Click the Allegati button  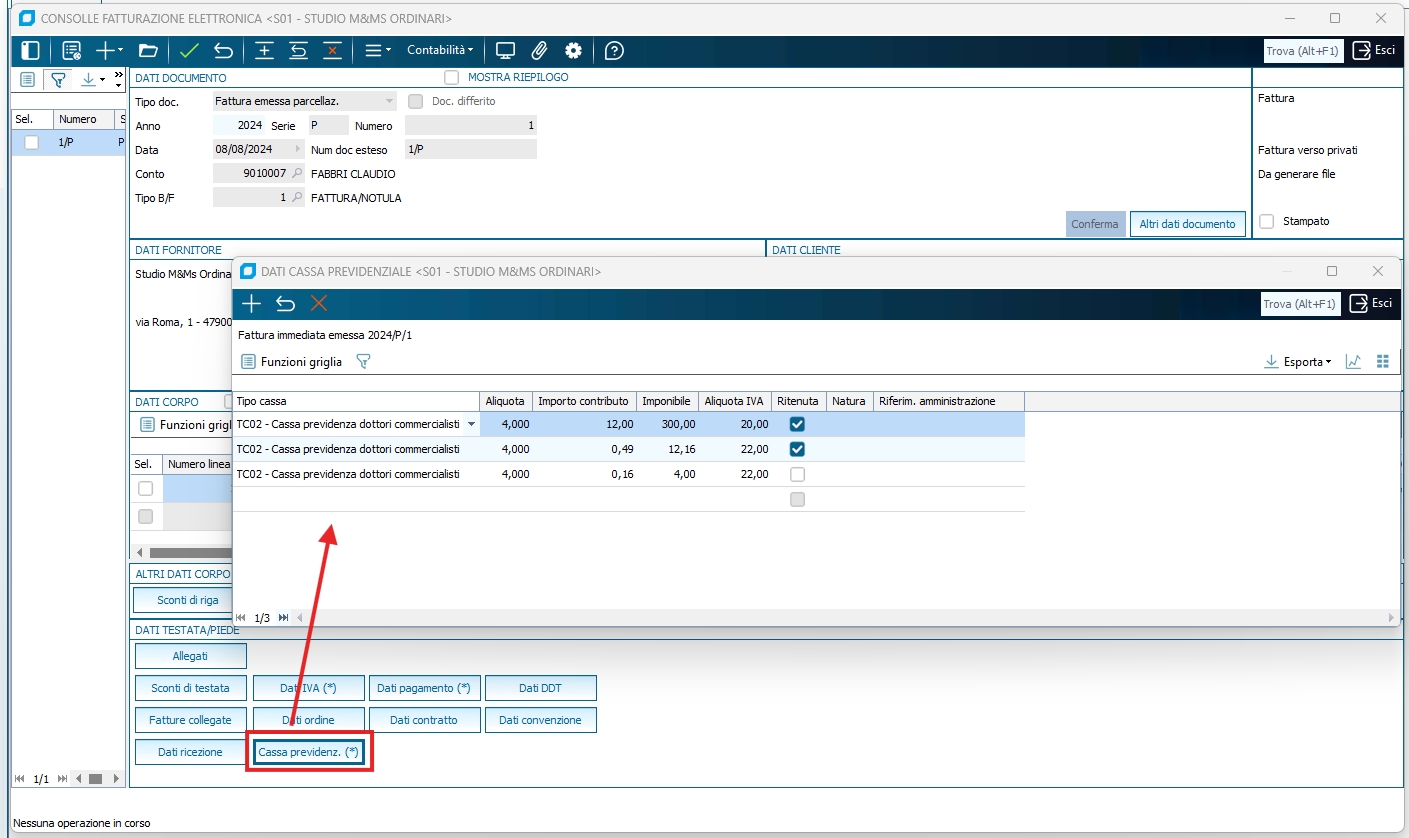pyautogui.click(x=190, y=656)
